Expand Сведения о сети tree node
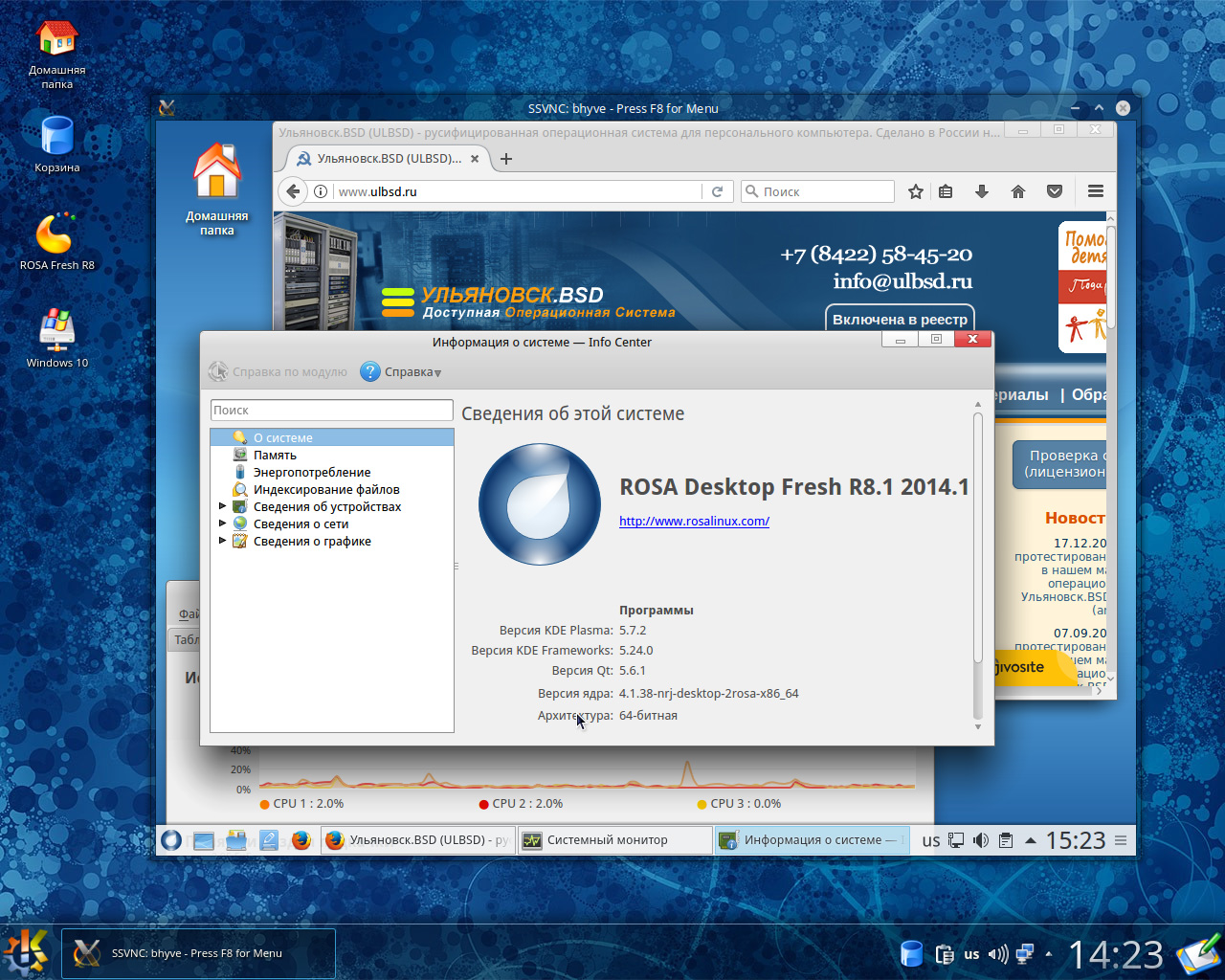Viewport: 1225px width, 980px height. (223, 523)
